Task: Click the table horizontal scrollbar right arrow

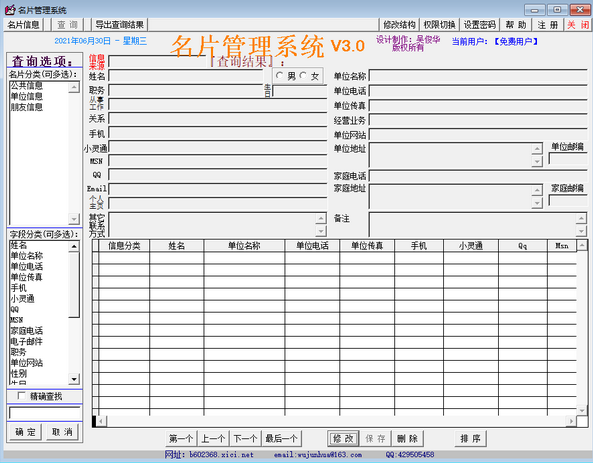Action: point(571,421)
